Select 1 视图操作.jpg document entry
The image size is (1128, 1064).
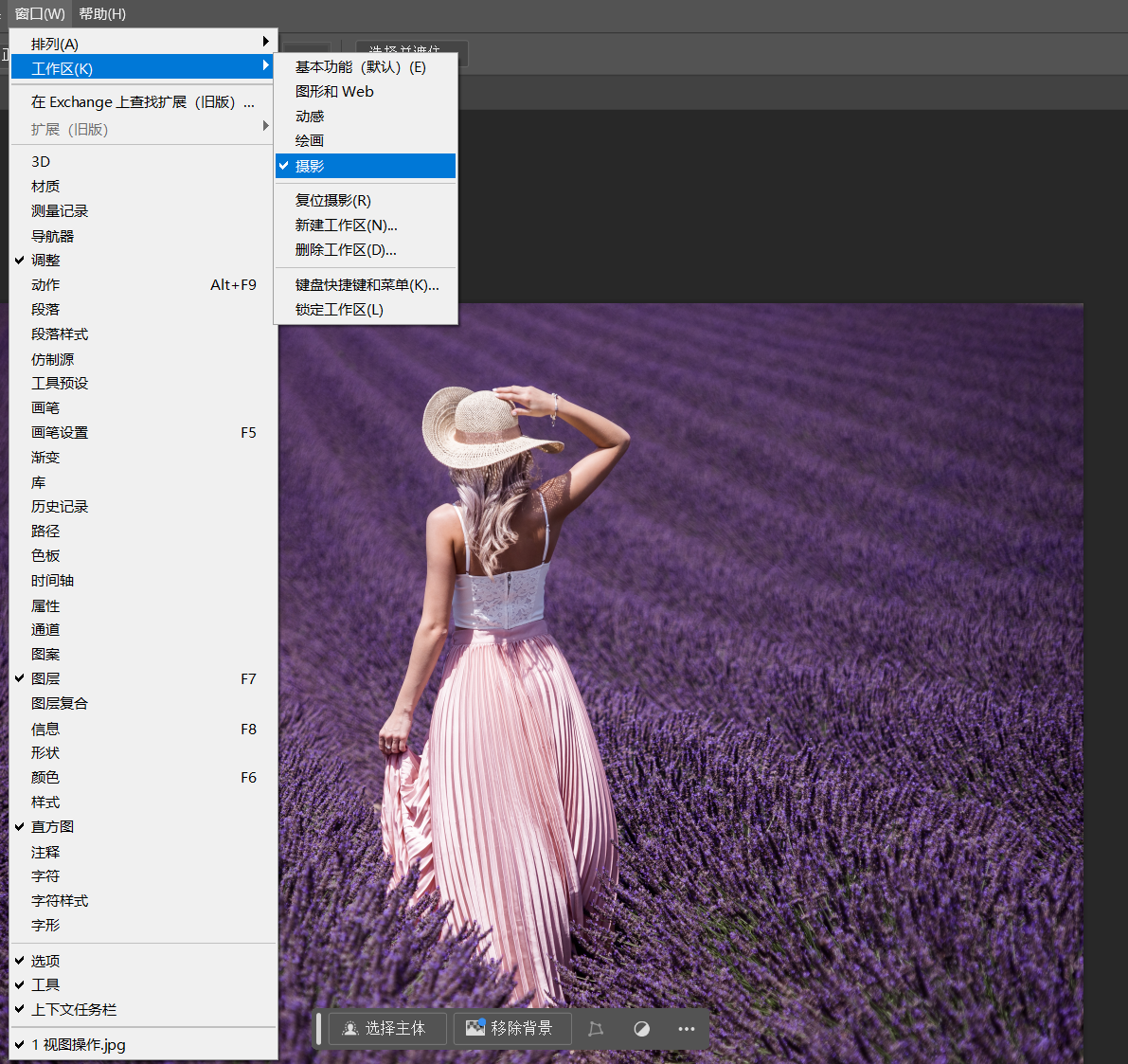coord(79,1045)
